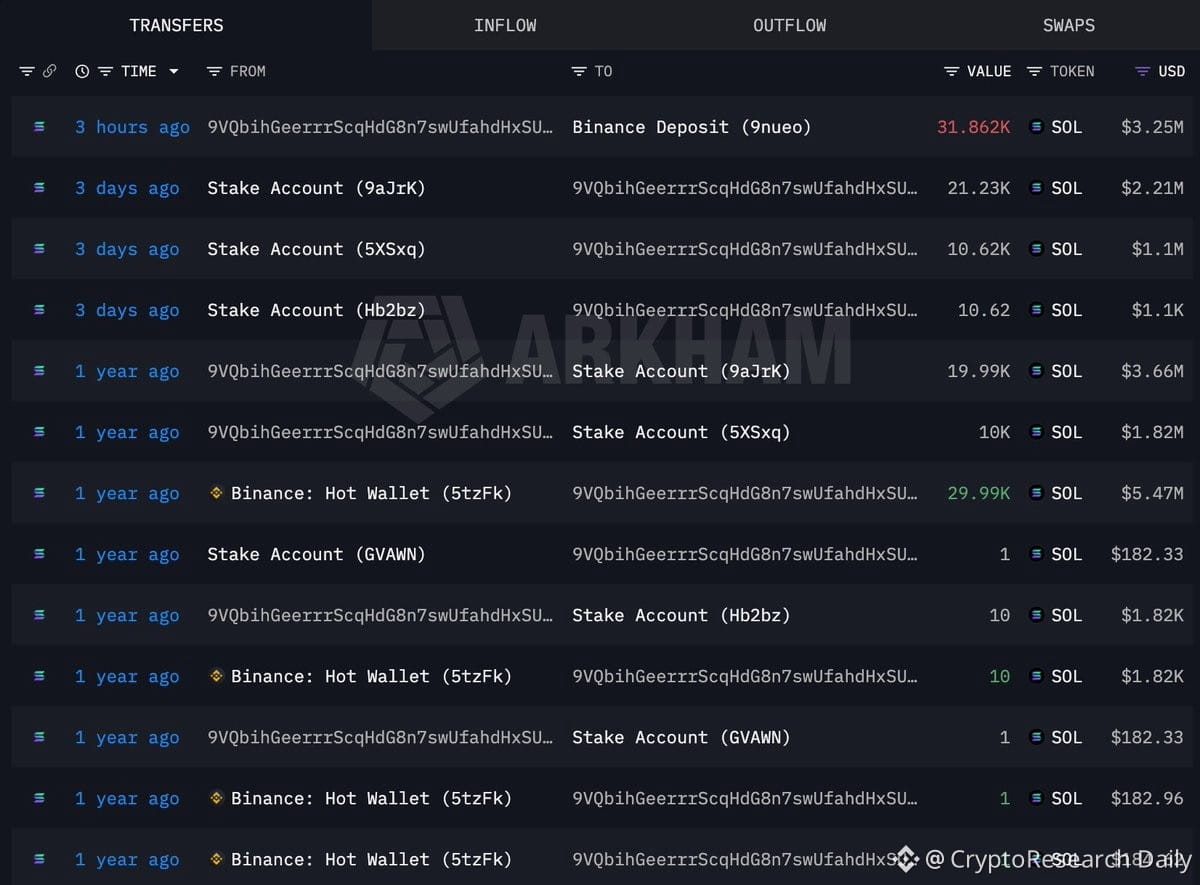Click the $3.25M USD amount
This screenshot has width=1200, height=885.
[x=1153, y=127]
